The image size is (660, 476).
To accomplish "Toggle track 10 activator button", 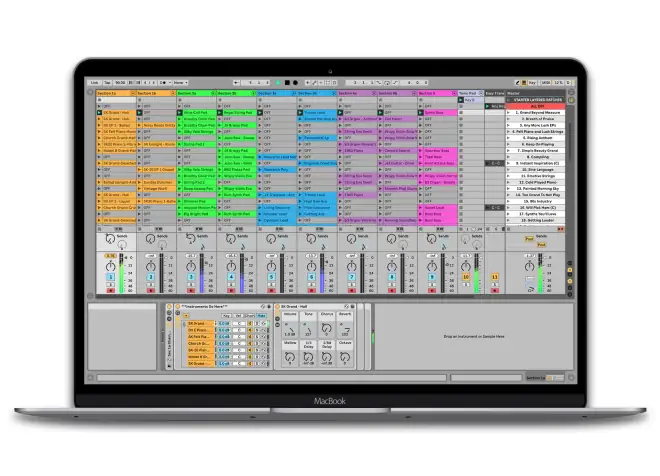I will [466, 277].
